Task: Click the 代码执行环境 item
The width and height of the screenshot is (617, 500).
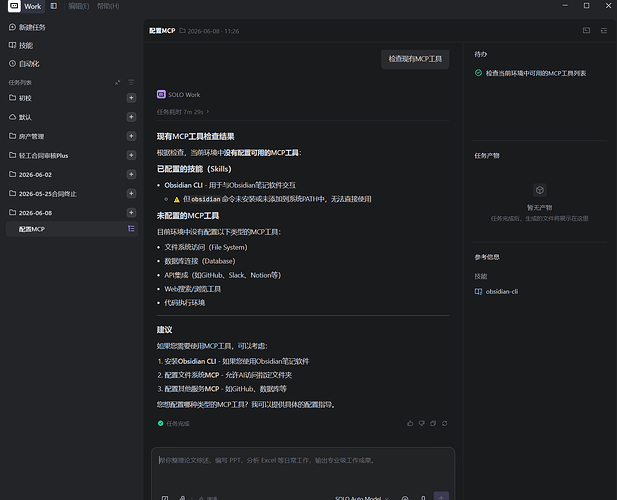Action: click(x=185, y=303)
